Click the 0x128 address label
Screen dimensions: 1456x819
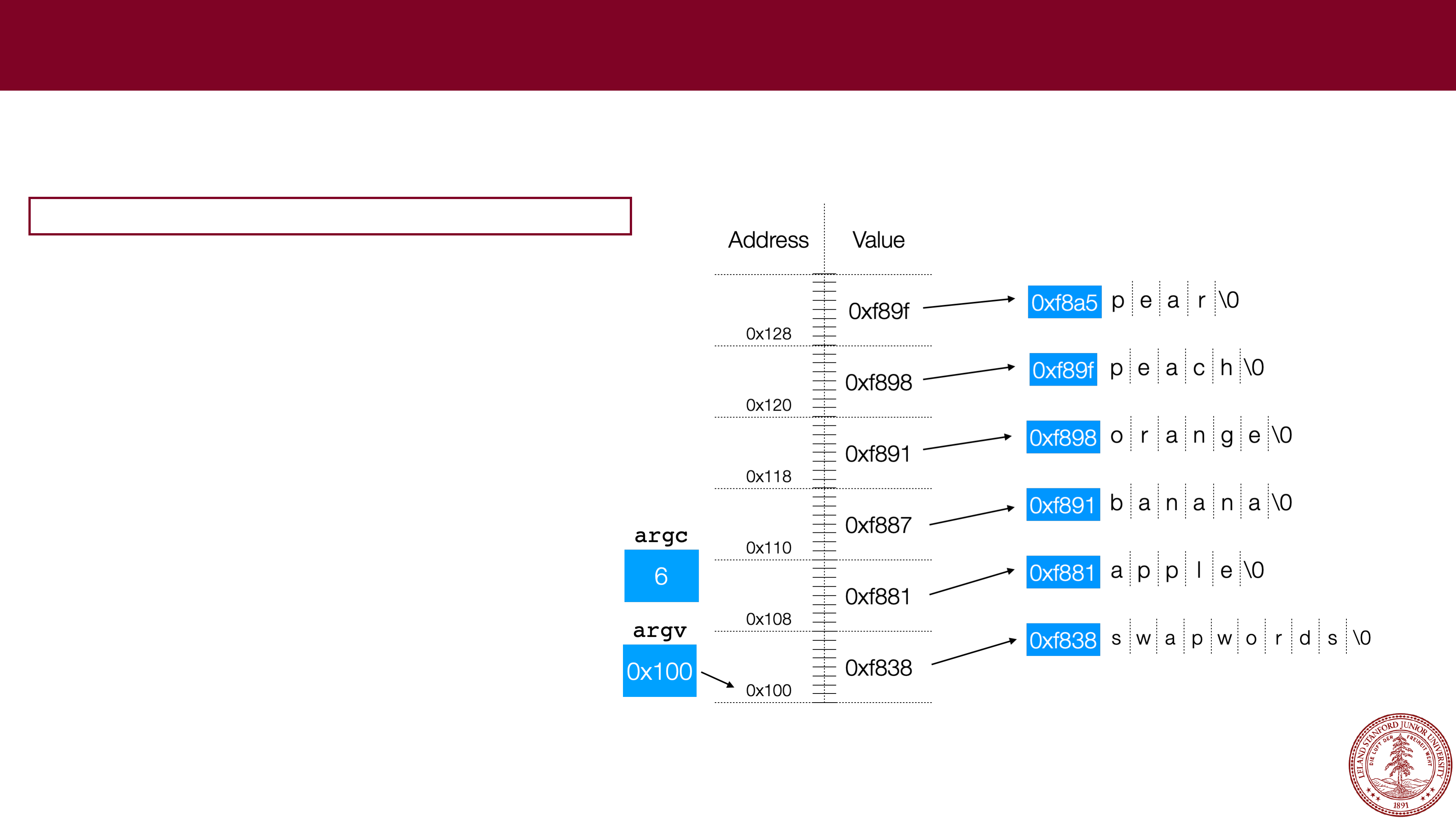[768, 334]
